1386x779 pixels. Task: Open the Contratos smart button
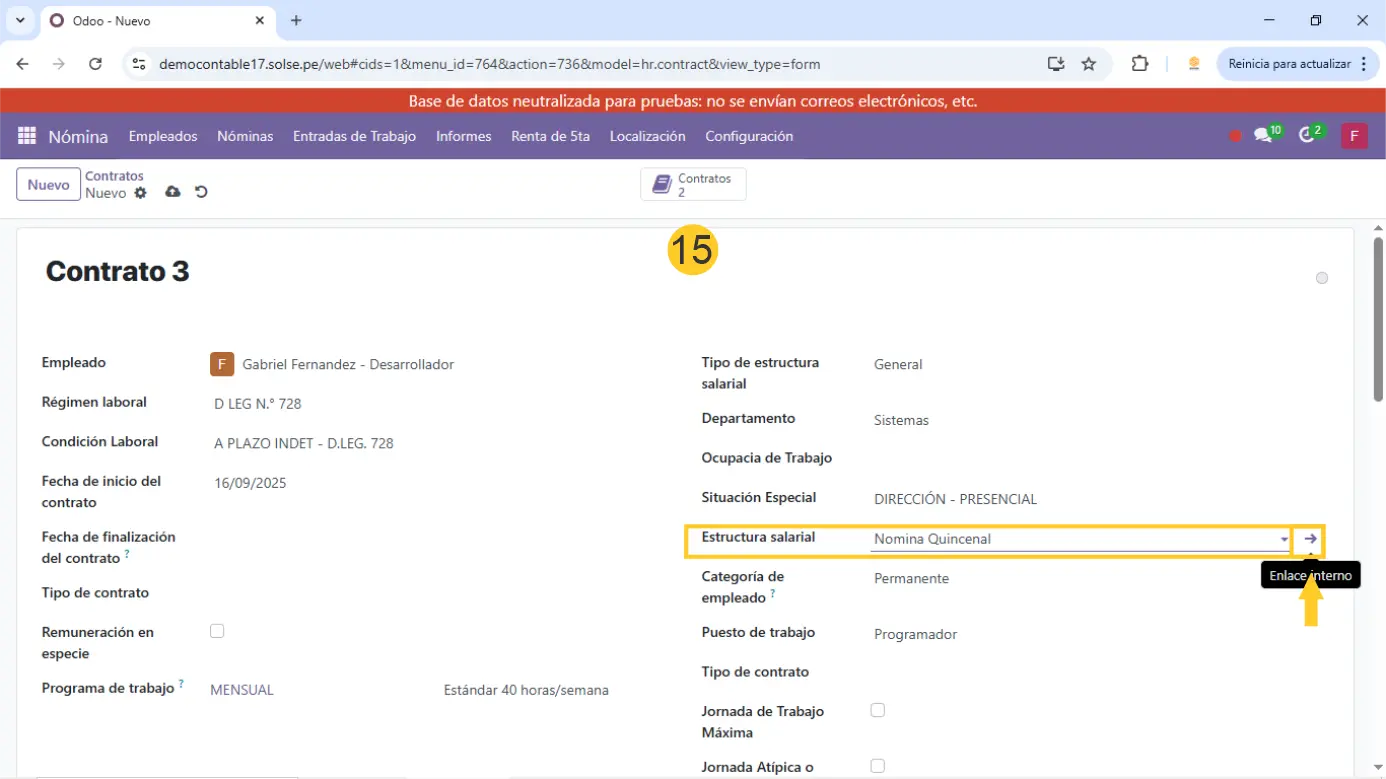[693, 185]
